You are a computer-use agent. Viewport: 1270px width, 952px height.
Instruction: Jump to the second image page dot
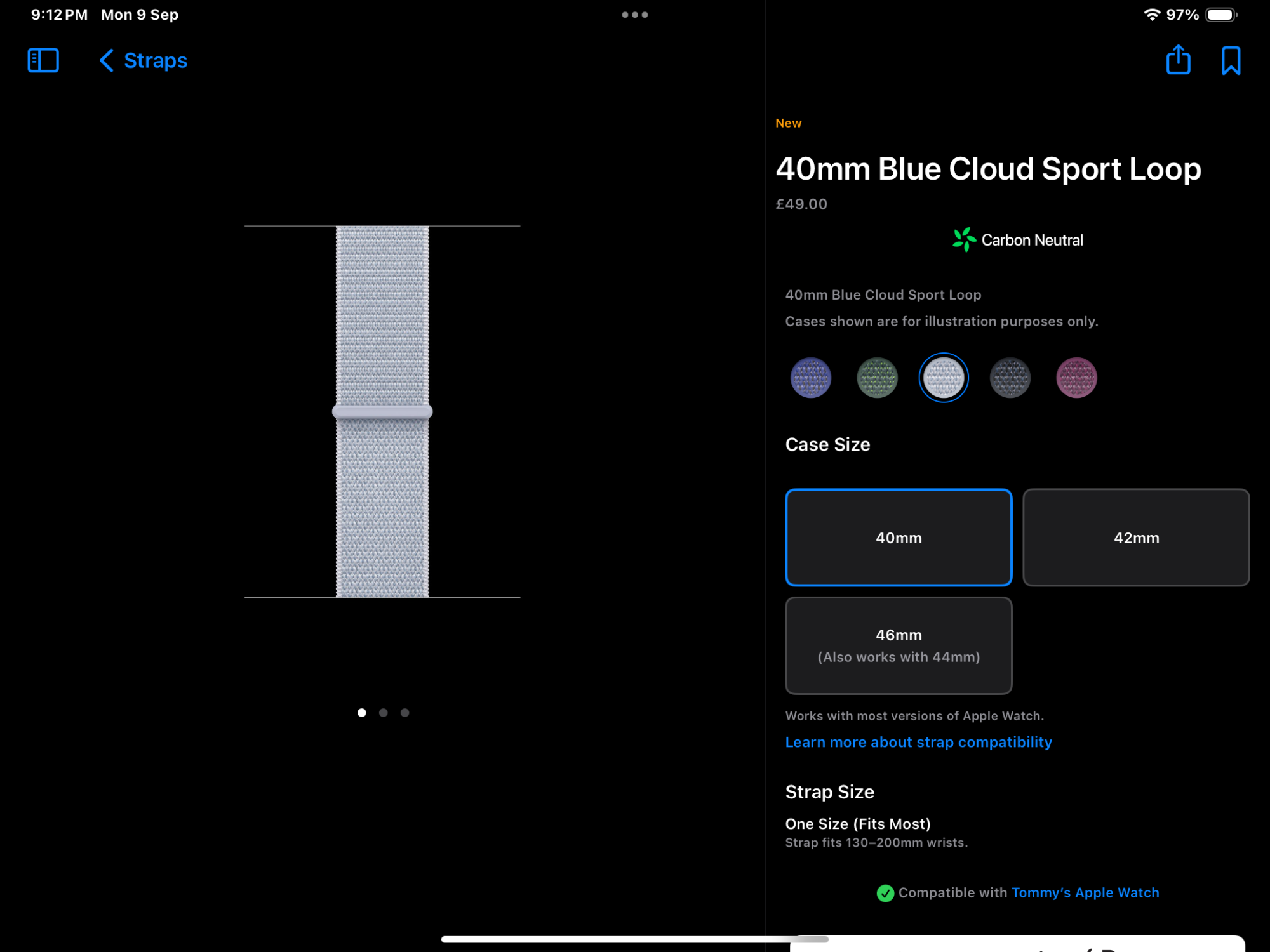[x=383, y=713]
